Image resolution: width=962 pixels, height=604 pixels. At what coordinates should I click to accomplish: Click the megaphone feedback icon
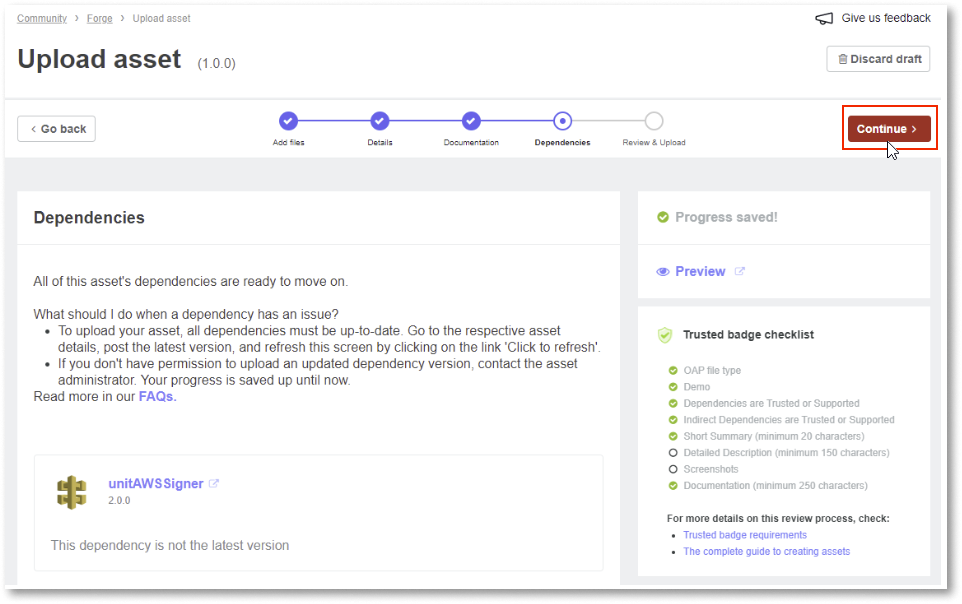824,18
